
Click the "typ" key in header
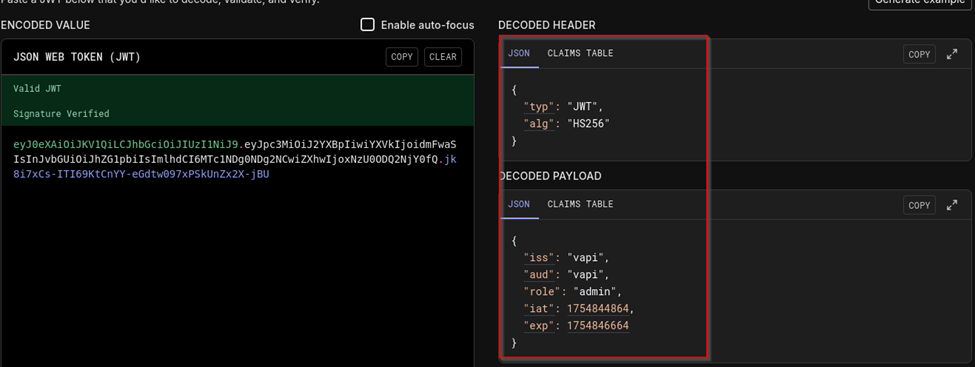tap(538, 107)
